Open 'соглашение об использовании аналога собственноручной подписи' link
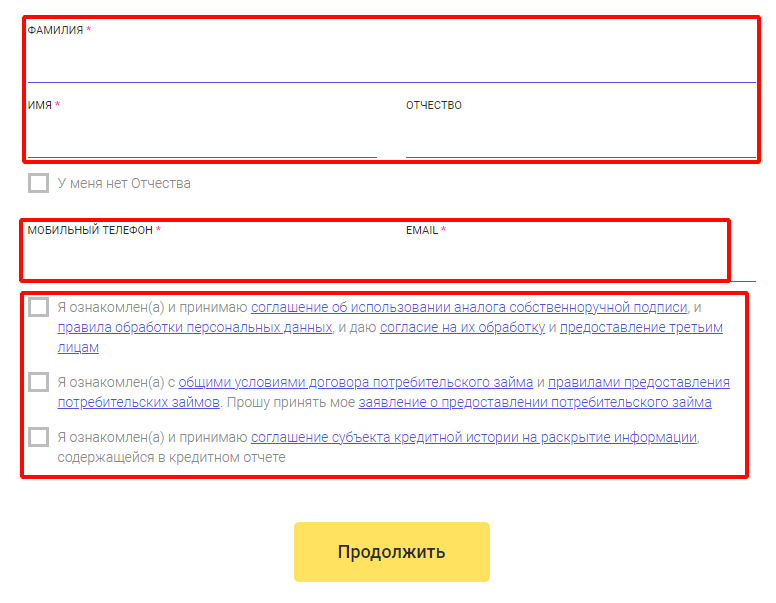 (x=469, y=307)
